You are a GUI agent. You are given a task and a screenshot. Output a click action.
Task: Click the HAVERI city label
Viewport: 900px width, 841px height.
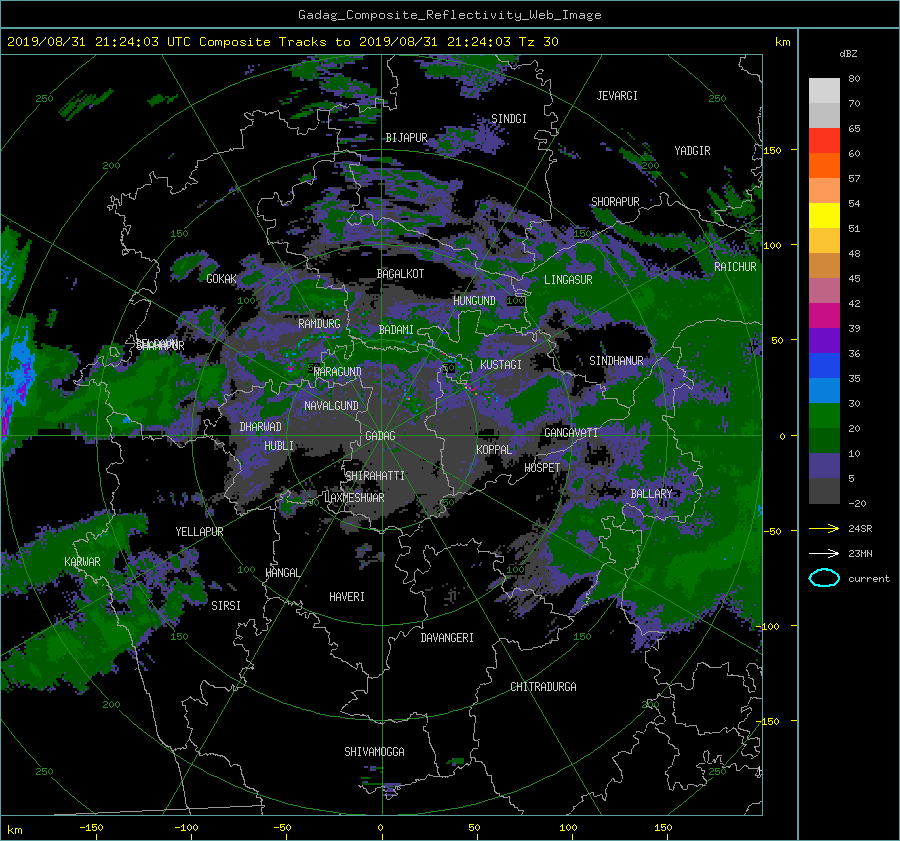pyautogui.click(x=347, y=597)
